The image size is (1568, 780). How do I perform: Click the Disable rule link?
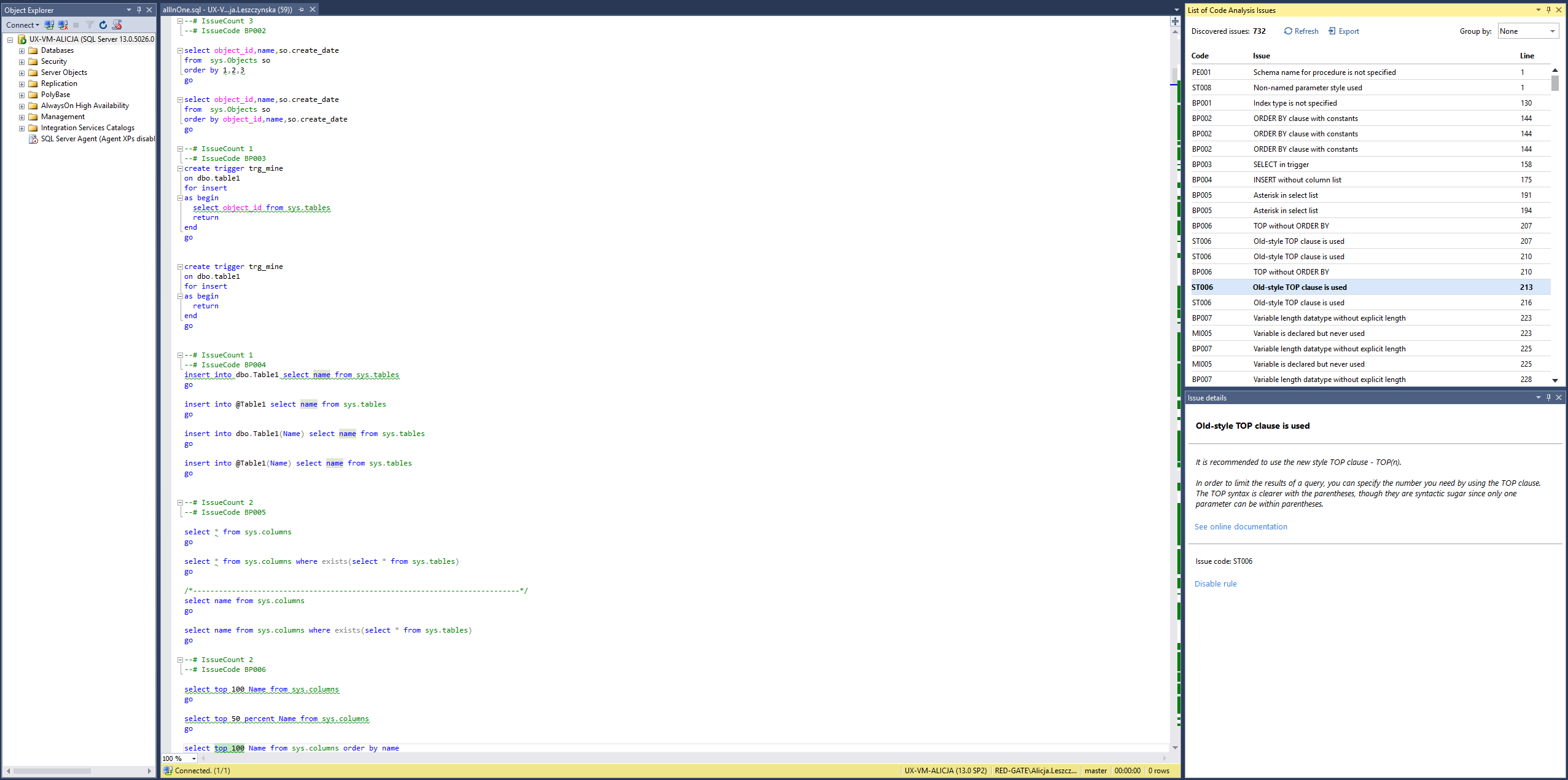(x=1215, y=584)
